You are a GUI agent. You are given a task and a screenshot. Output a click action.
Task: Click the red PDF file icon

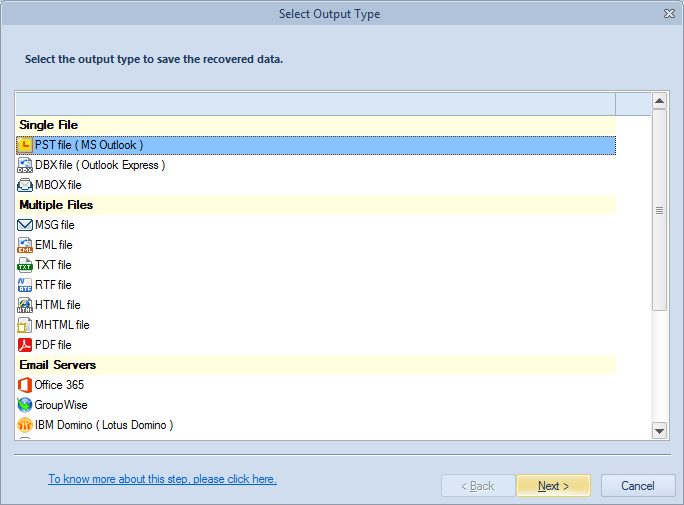click(x=25, y=345)
